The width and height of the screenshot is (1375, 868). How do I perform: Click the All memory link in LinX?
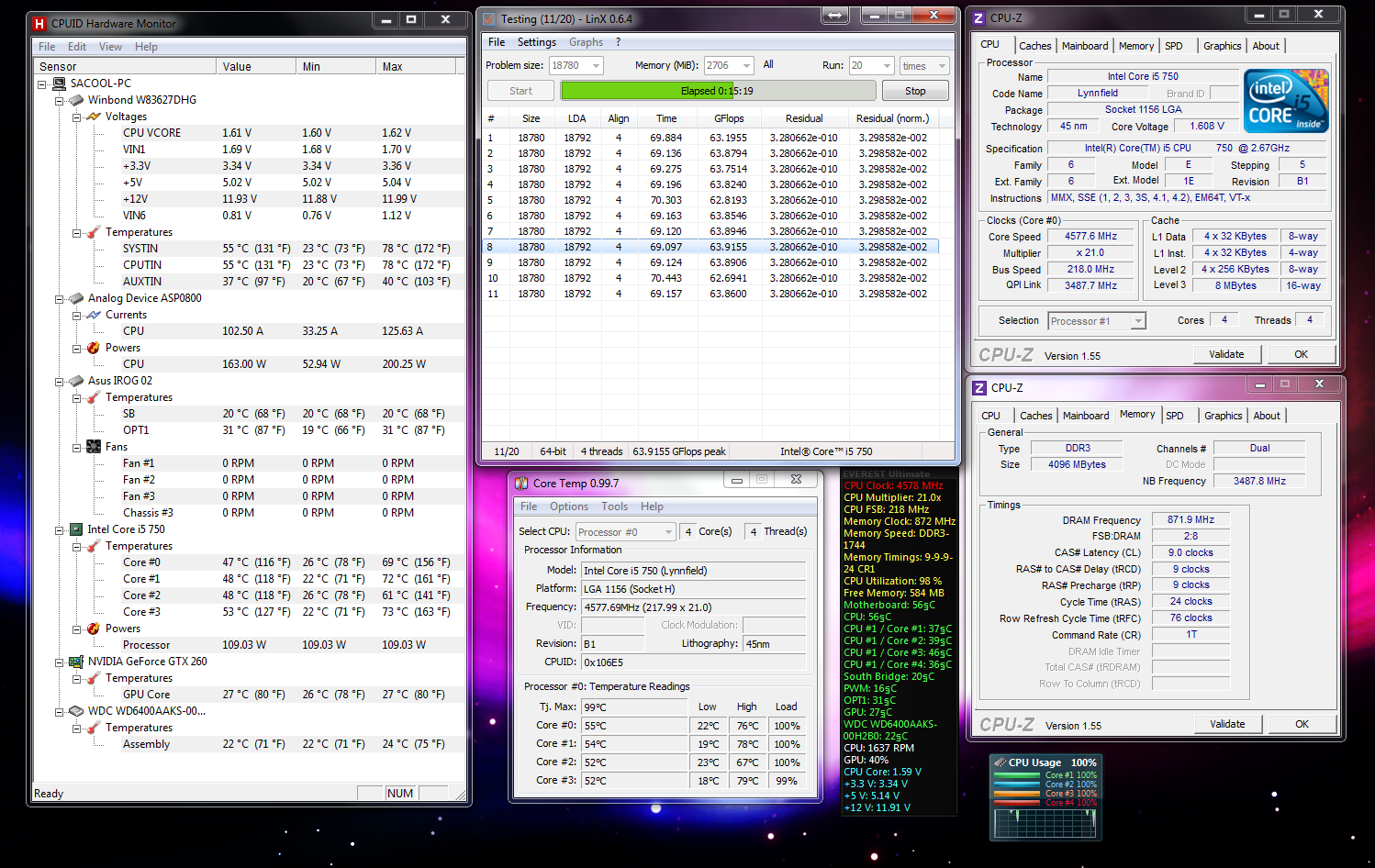pos(768,65)
